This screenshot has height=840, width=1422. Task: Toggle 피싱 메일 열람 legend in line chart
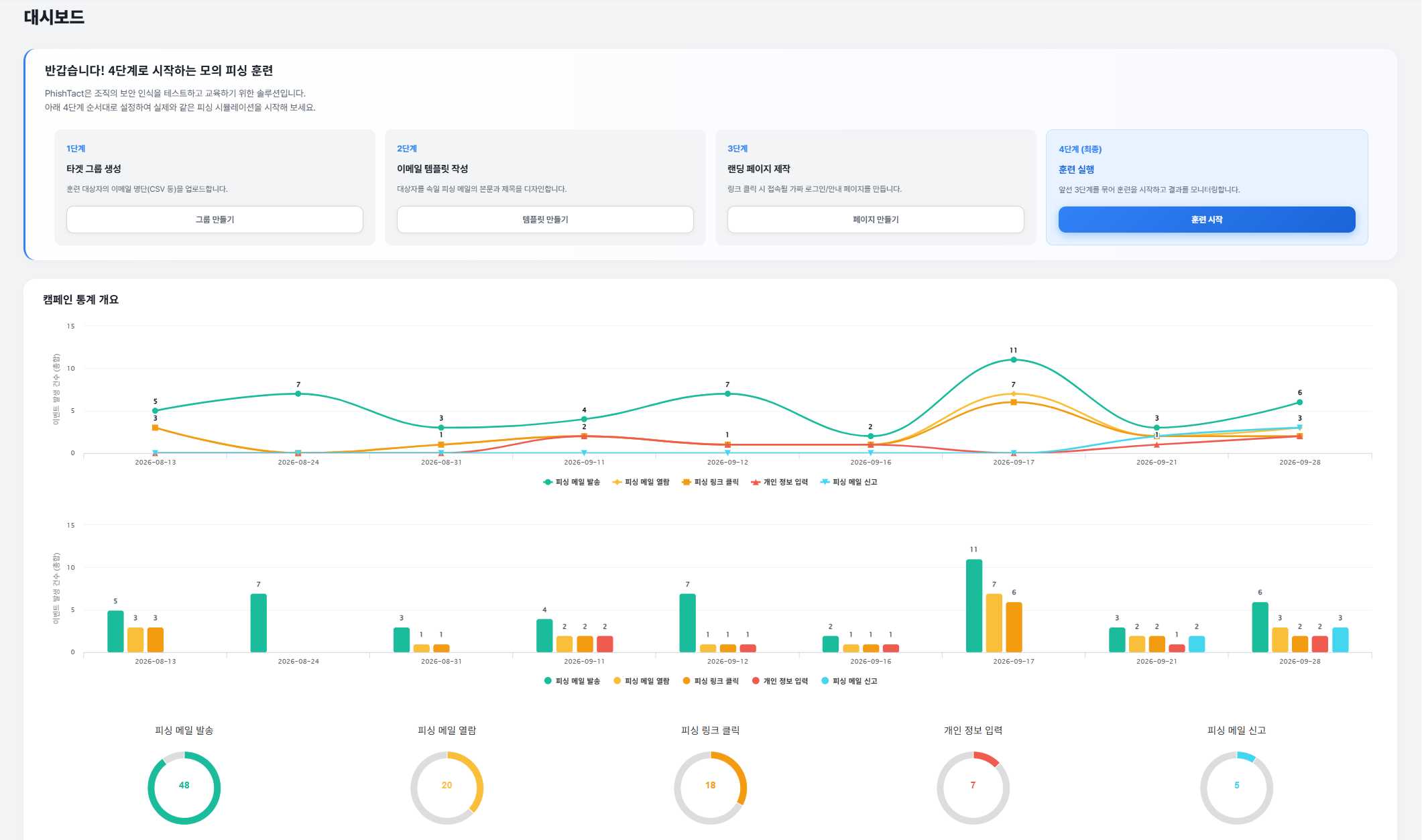641,482
